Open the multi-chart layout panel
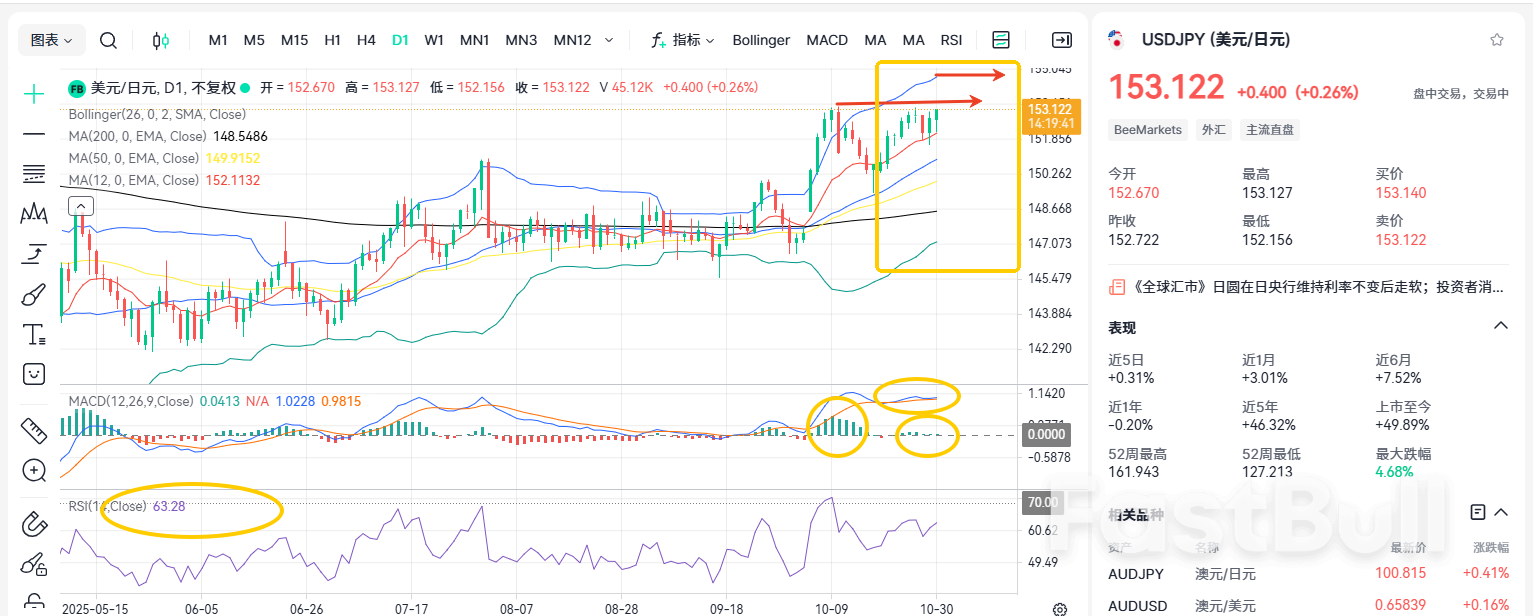Screen dimensions: 1533x616 click(x=1001, y=39)
